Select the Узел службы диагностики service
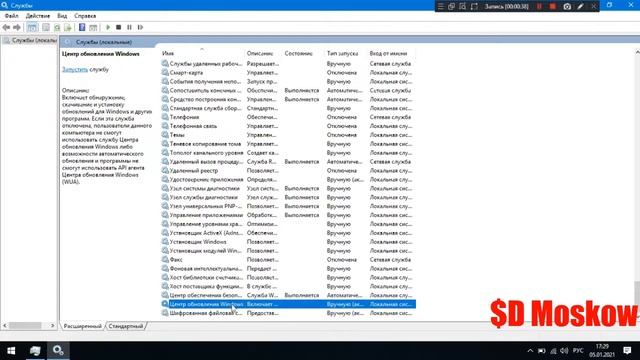This screenshot has width=640, height=360. tap(288, 197)
